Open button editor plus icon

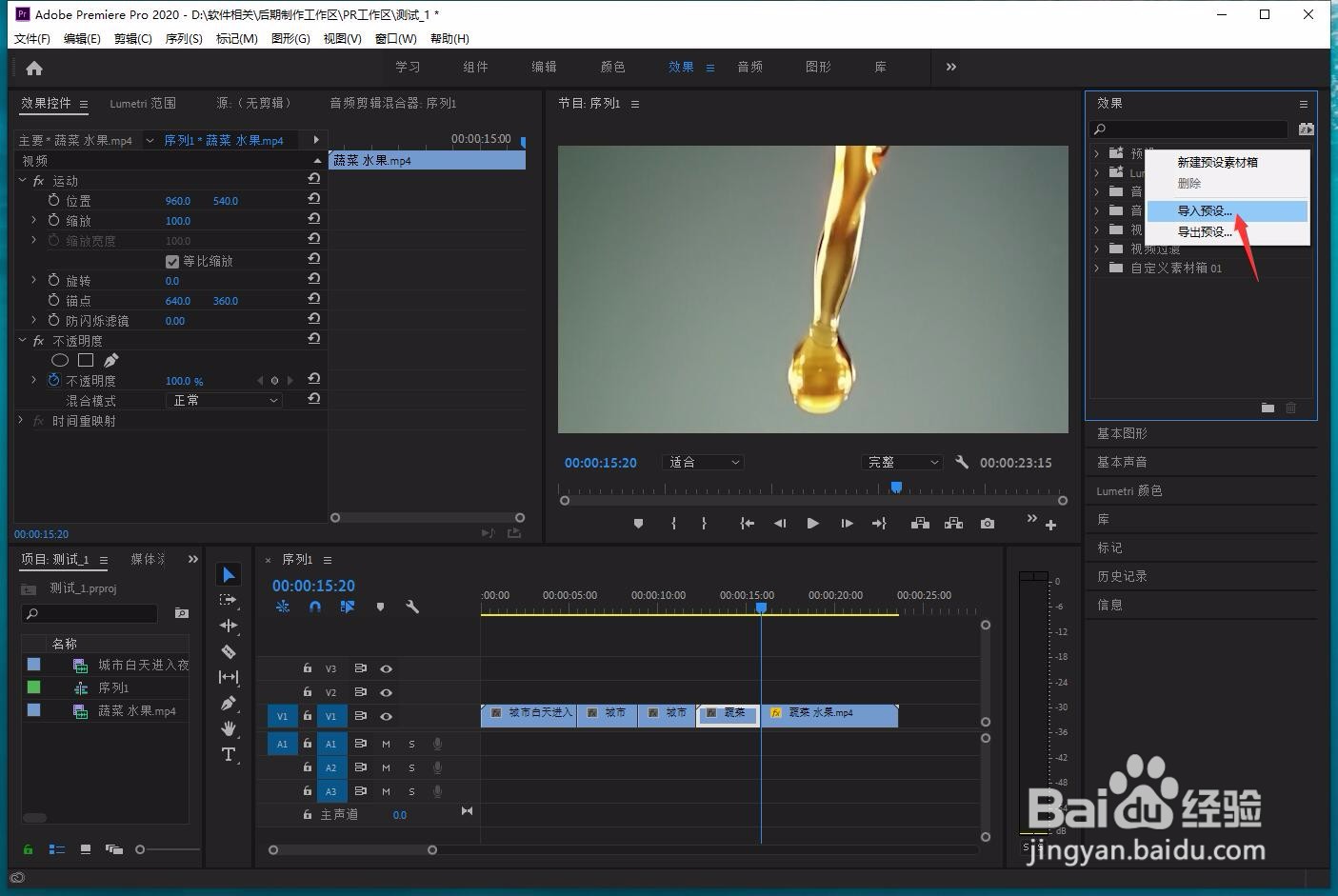[x=1050, y=525]
